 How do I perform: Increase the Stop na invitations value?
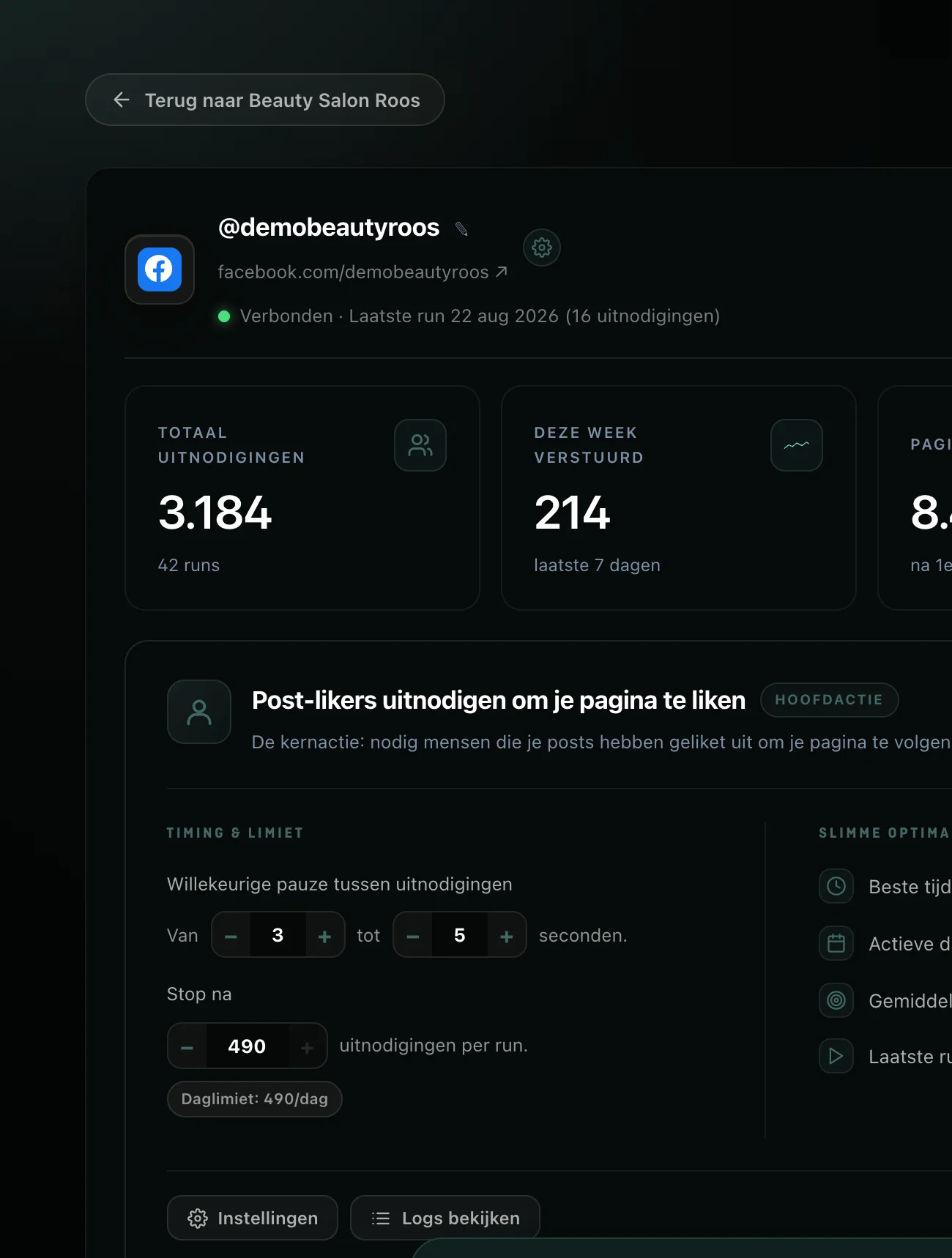(x=308, y=1046)
